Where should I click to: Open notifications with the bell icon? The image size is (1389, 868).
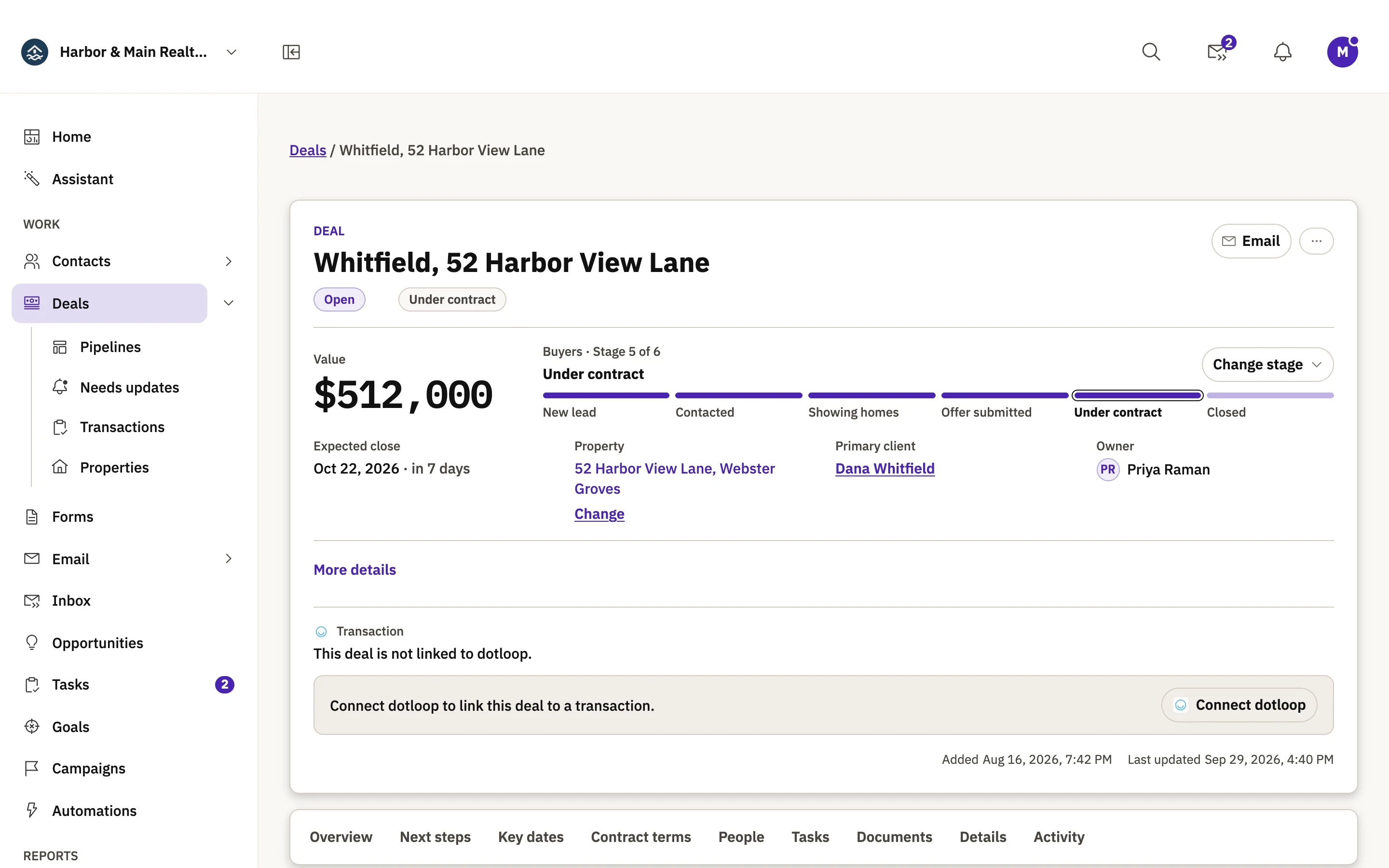1282,52
